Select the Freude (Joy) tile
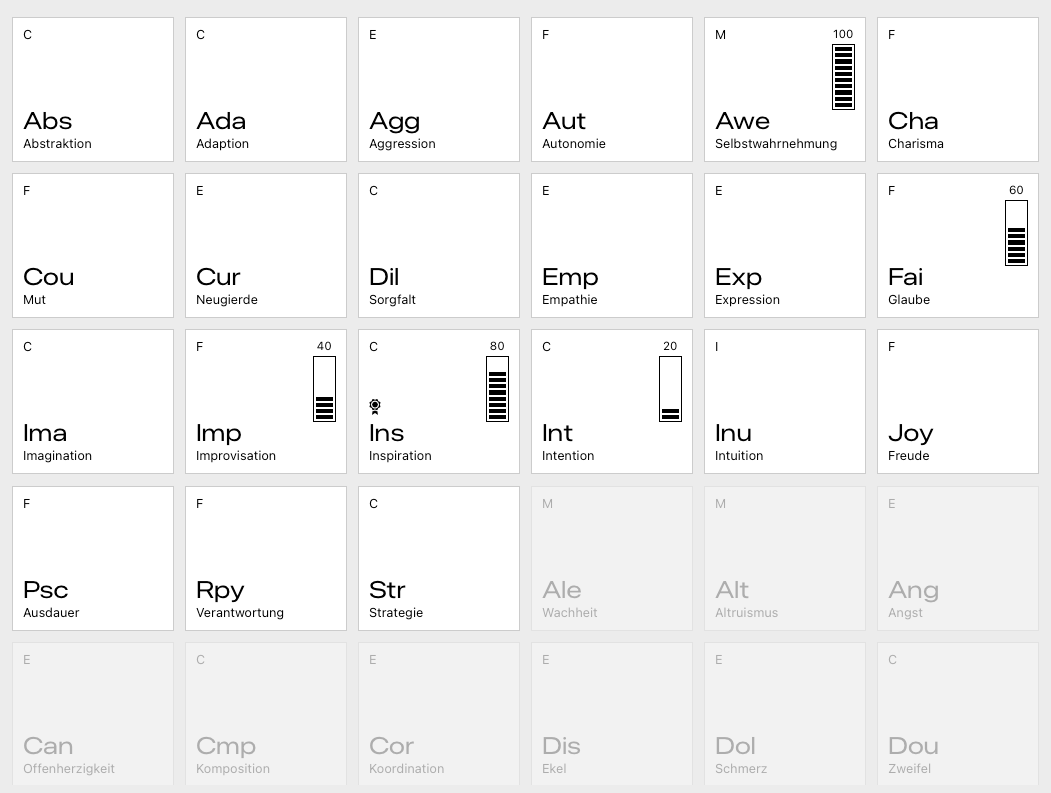This screenshot has width=1051, height=793. [x=958, y=401]
